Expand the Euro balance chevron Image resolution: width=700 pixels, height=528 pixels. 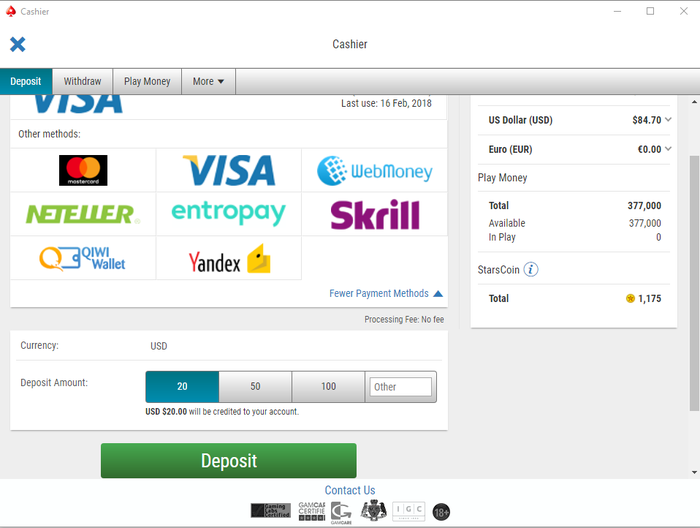[x=668, y=149]
